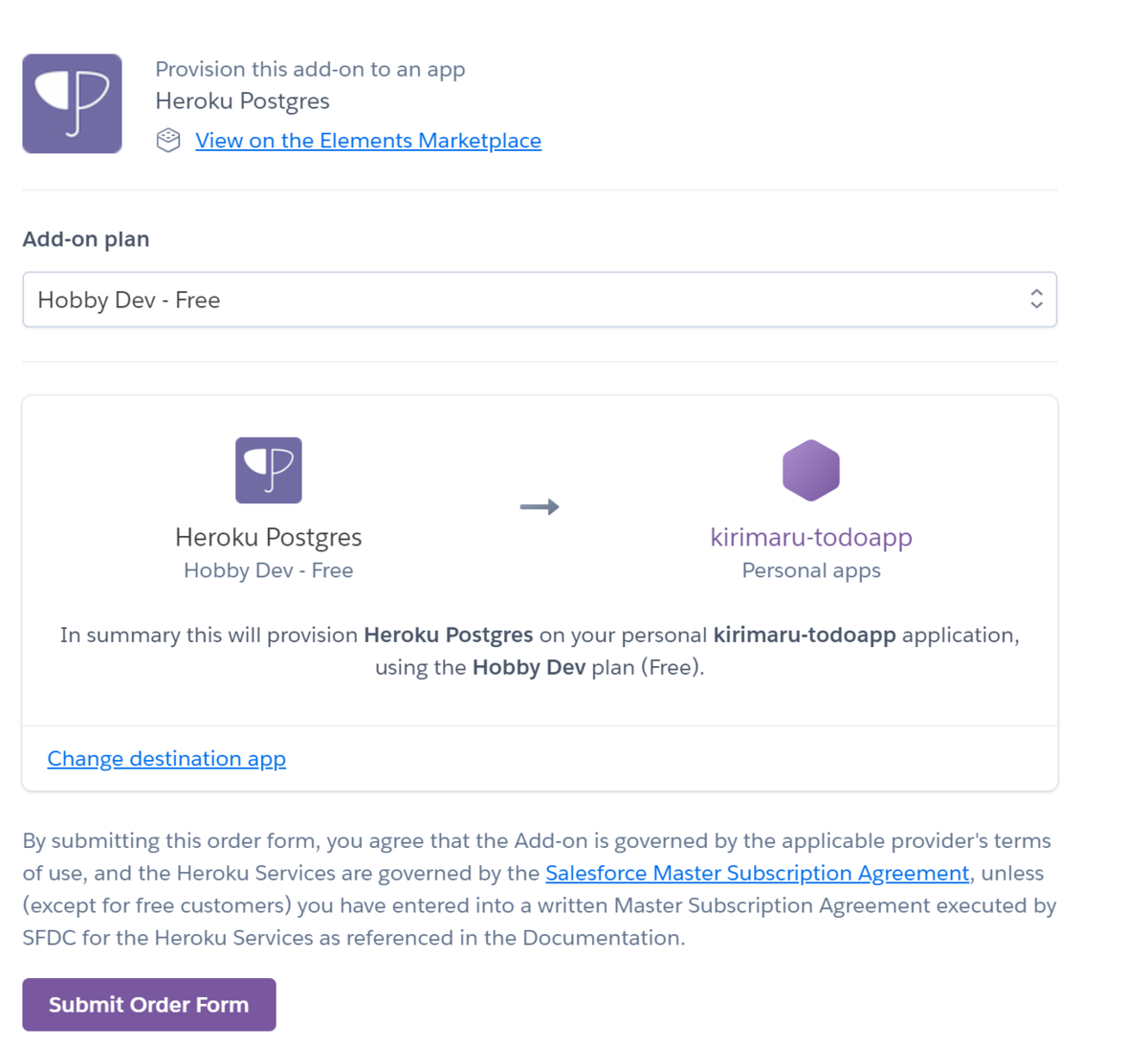
Task: Open the Salesforce Master Subscription Agreement link
Action: (757, 873)
